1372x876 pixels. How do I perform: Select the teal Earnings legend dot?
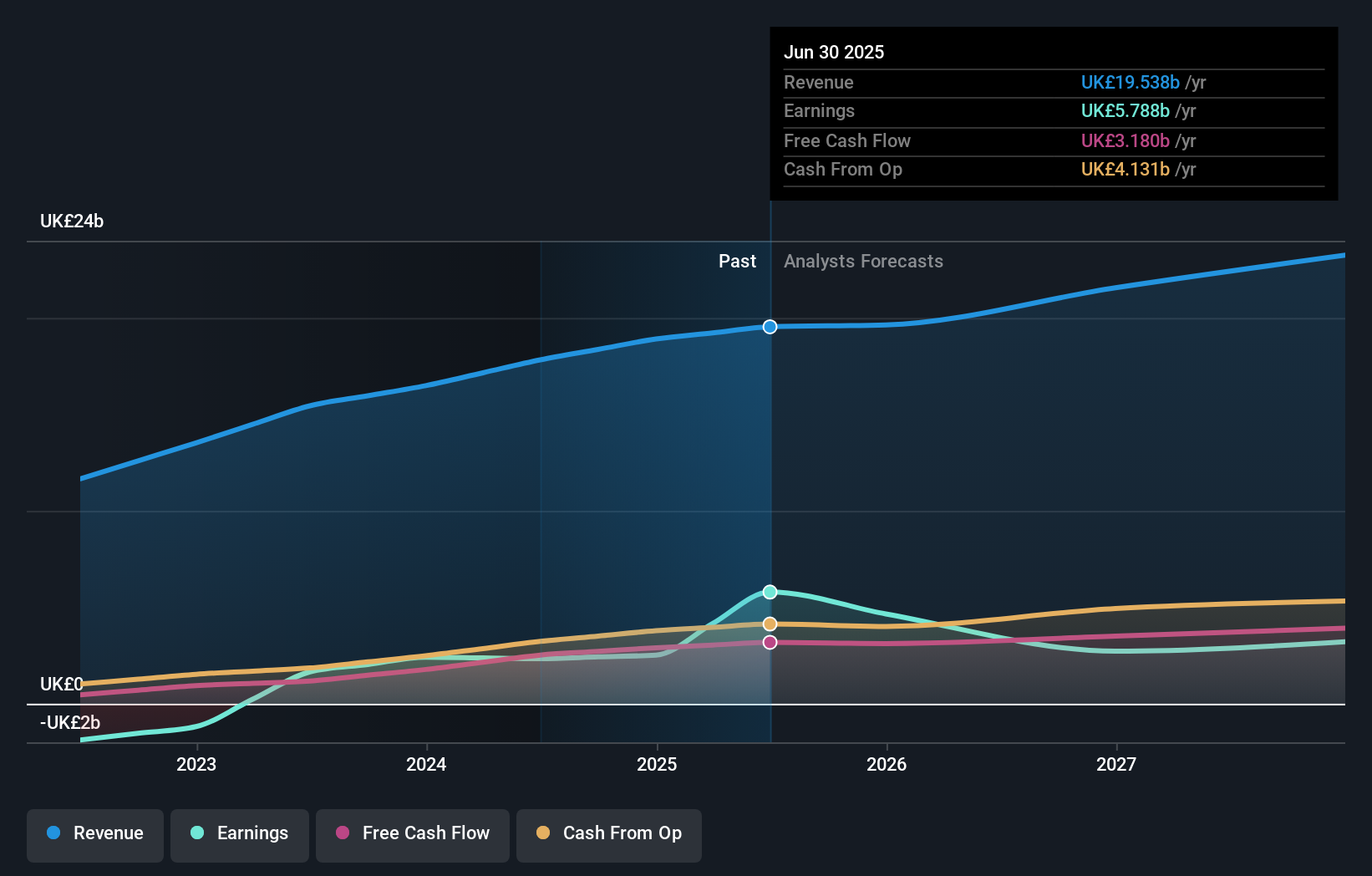click(196, 833)
